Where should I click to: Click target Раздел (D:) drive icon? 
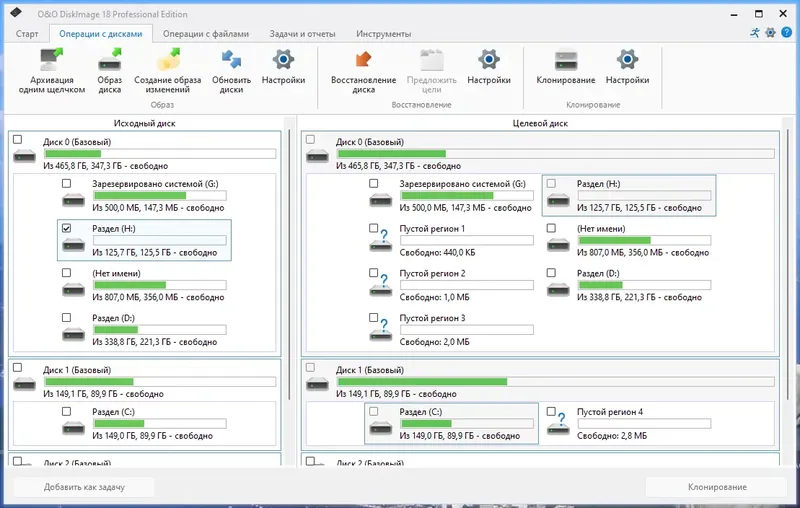click(x=558, y=290)
